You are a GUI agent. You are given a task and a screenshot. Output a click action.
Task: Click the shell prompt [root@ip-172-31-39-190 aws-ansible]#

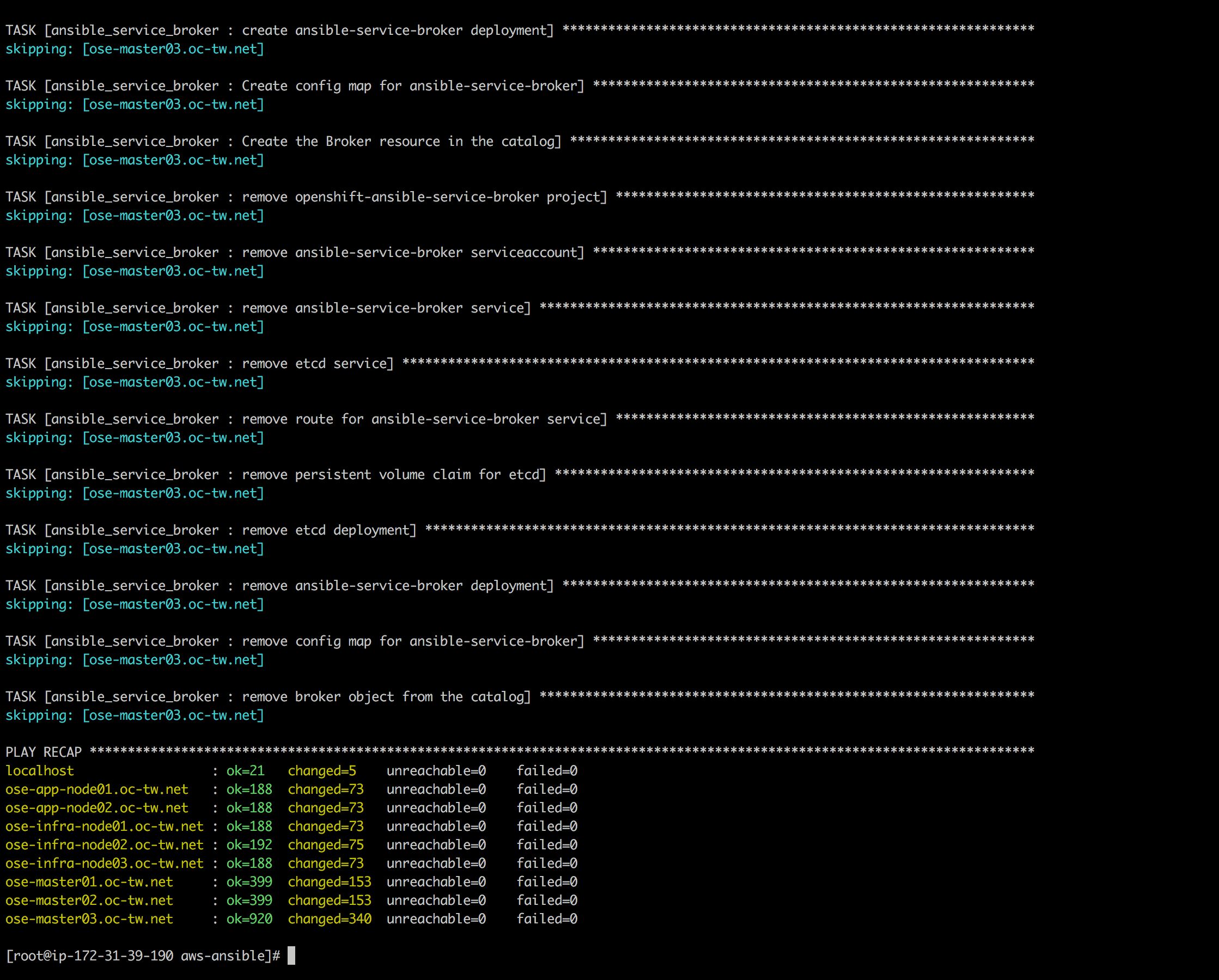tap(143, 955)
